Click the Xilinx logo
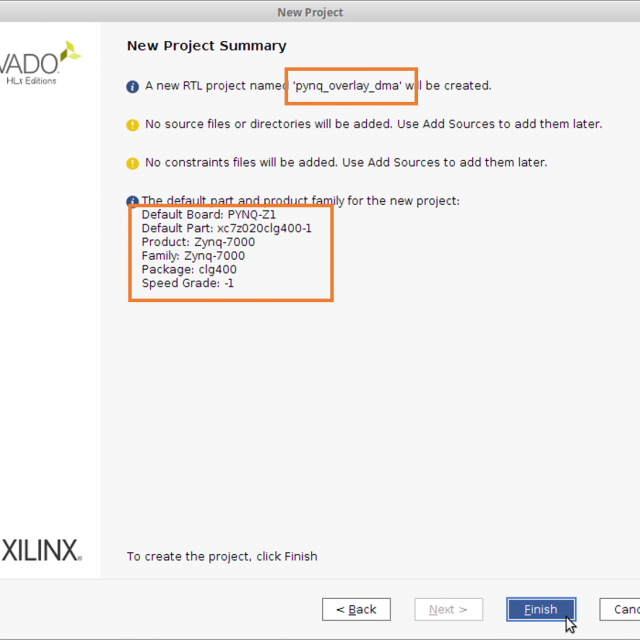The width and height of the screenshot is (640, 640). tap(41, 550)
